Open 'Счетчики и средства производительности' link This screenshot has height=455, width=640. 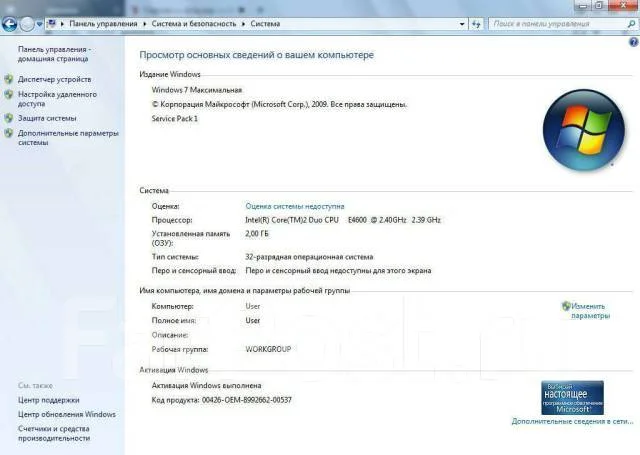point(54,433)
